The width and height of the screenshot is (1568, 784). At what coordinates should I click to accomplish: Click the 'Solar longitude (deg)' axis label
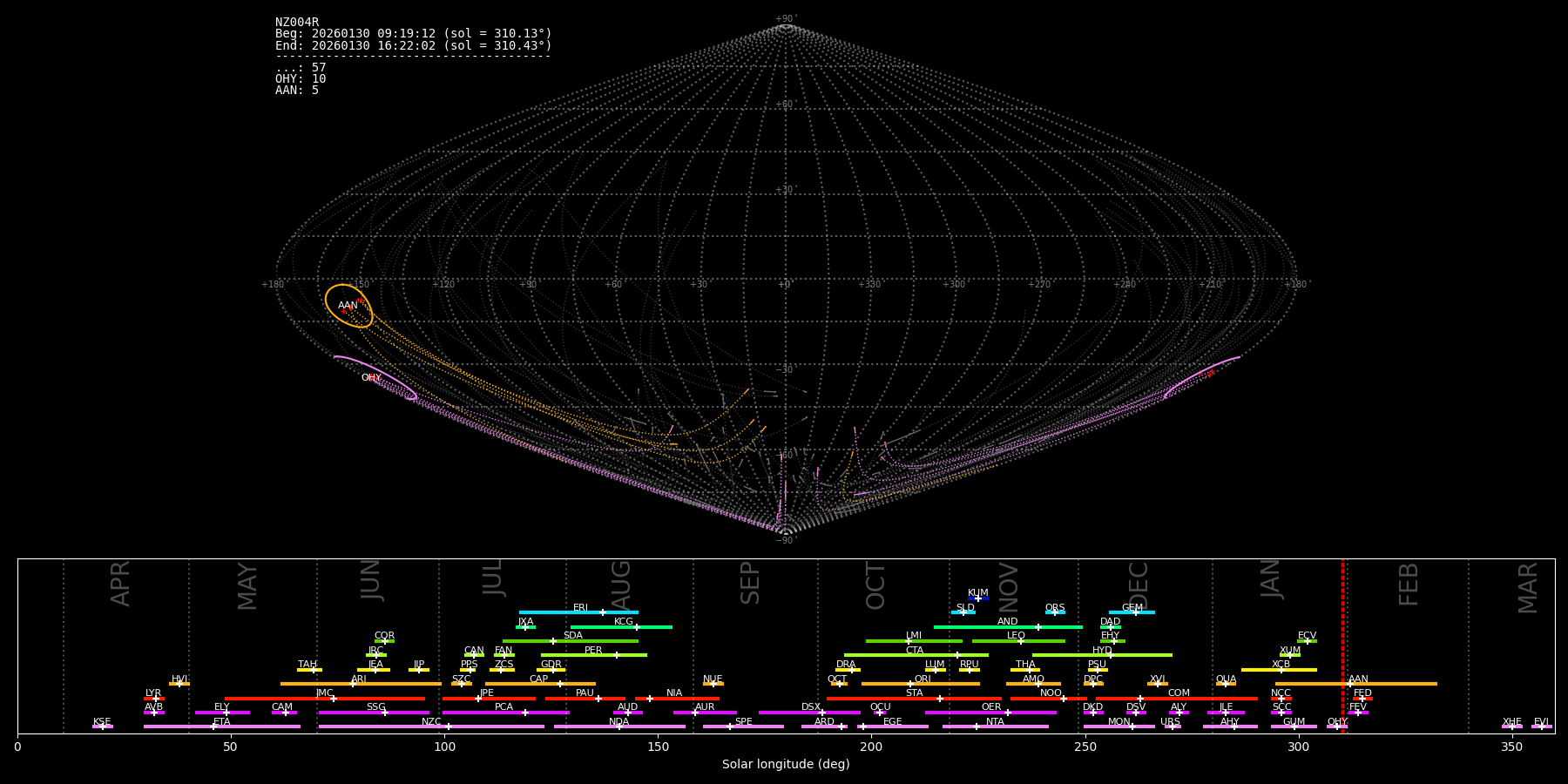tap(786, 765)
